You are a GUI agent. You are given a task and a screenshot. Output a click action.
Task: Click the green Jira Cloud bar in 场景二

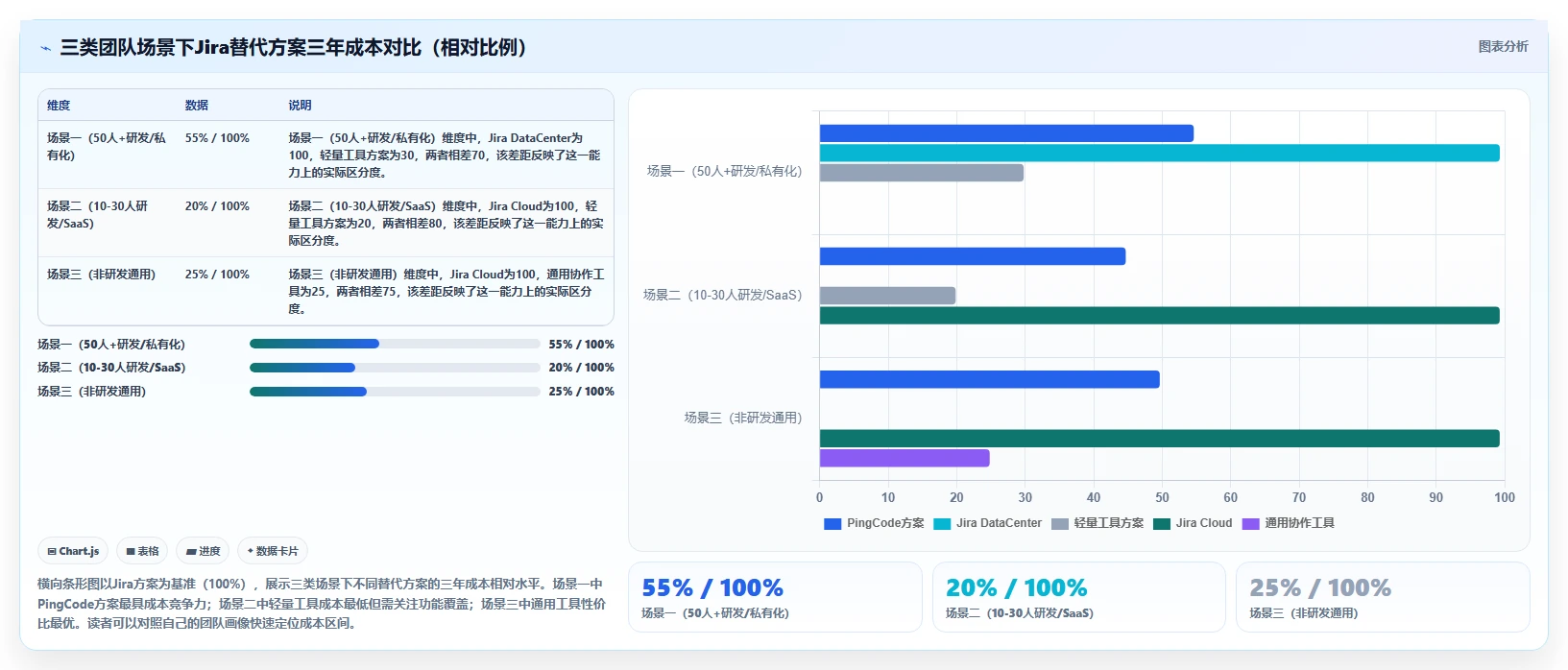(x=1159, y=315)
